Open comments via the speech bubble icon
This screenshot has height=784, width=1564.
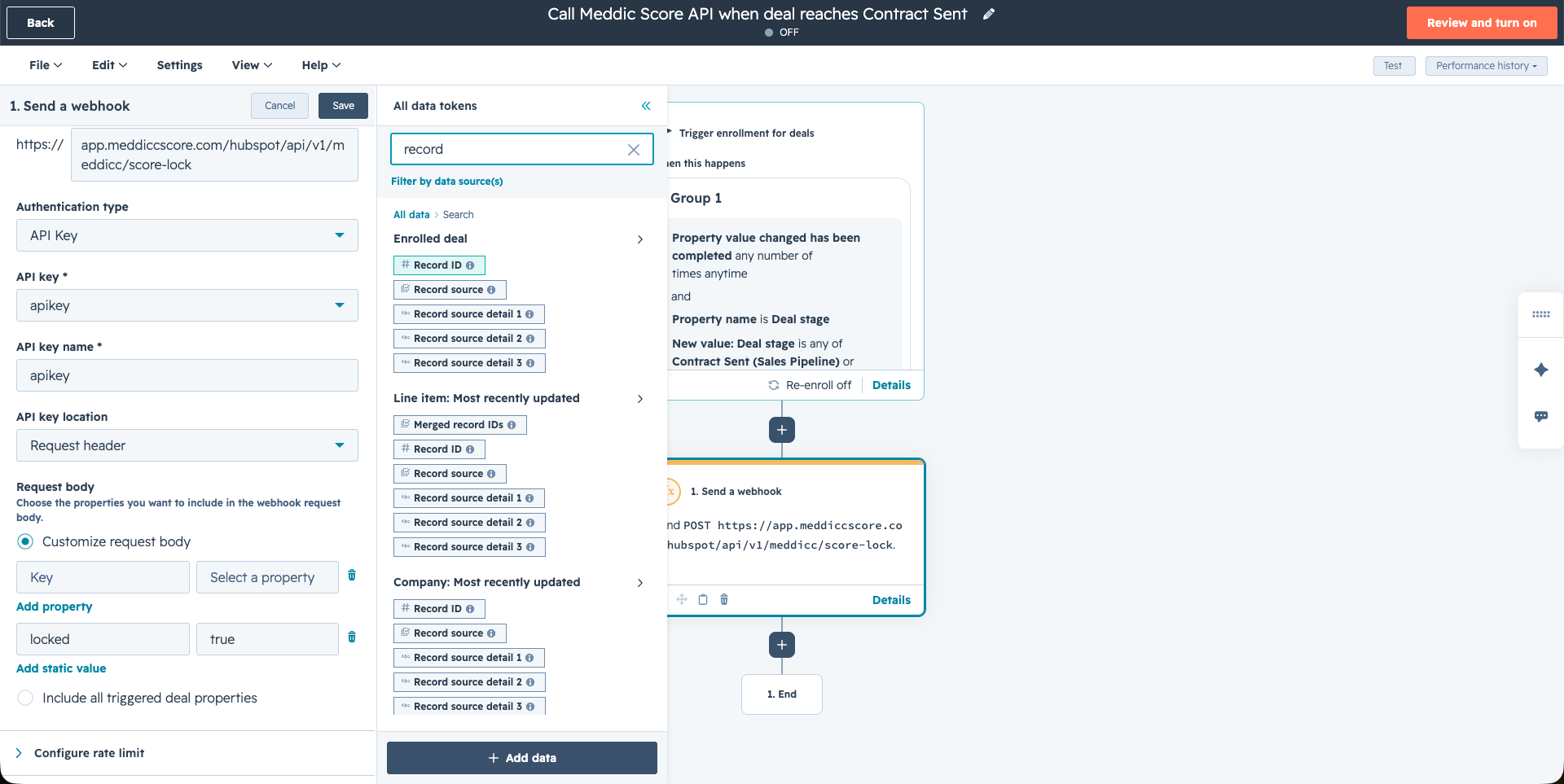coord(1540,416)
